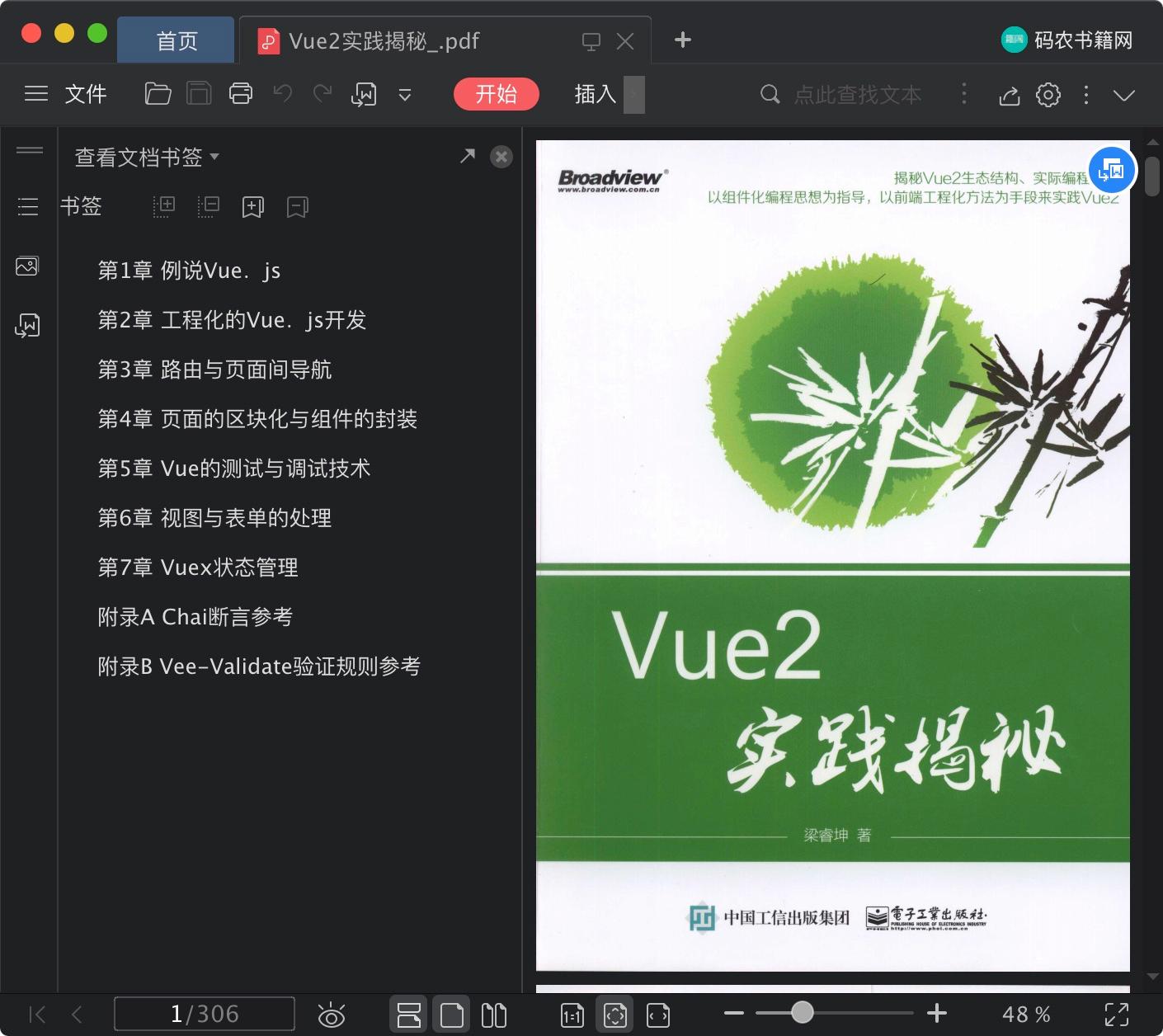The height and width of the screenshot is (1036, 1163).
Task: Close the bookmark side panel
Action: (501, 157)
